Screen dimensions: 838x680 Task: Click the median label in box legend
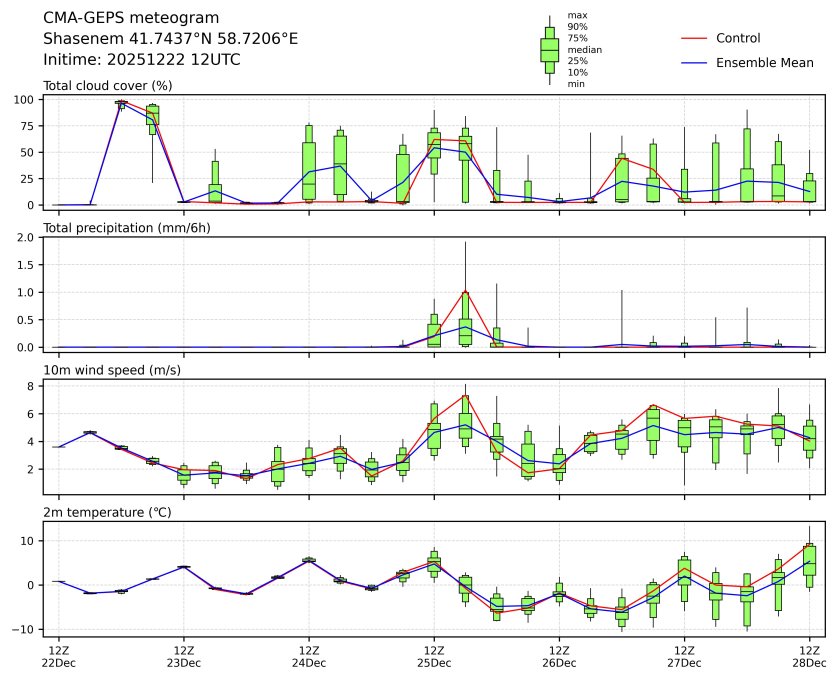tap(585, 49)
